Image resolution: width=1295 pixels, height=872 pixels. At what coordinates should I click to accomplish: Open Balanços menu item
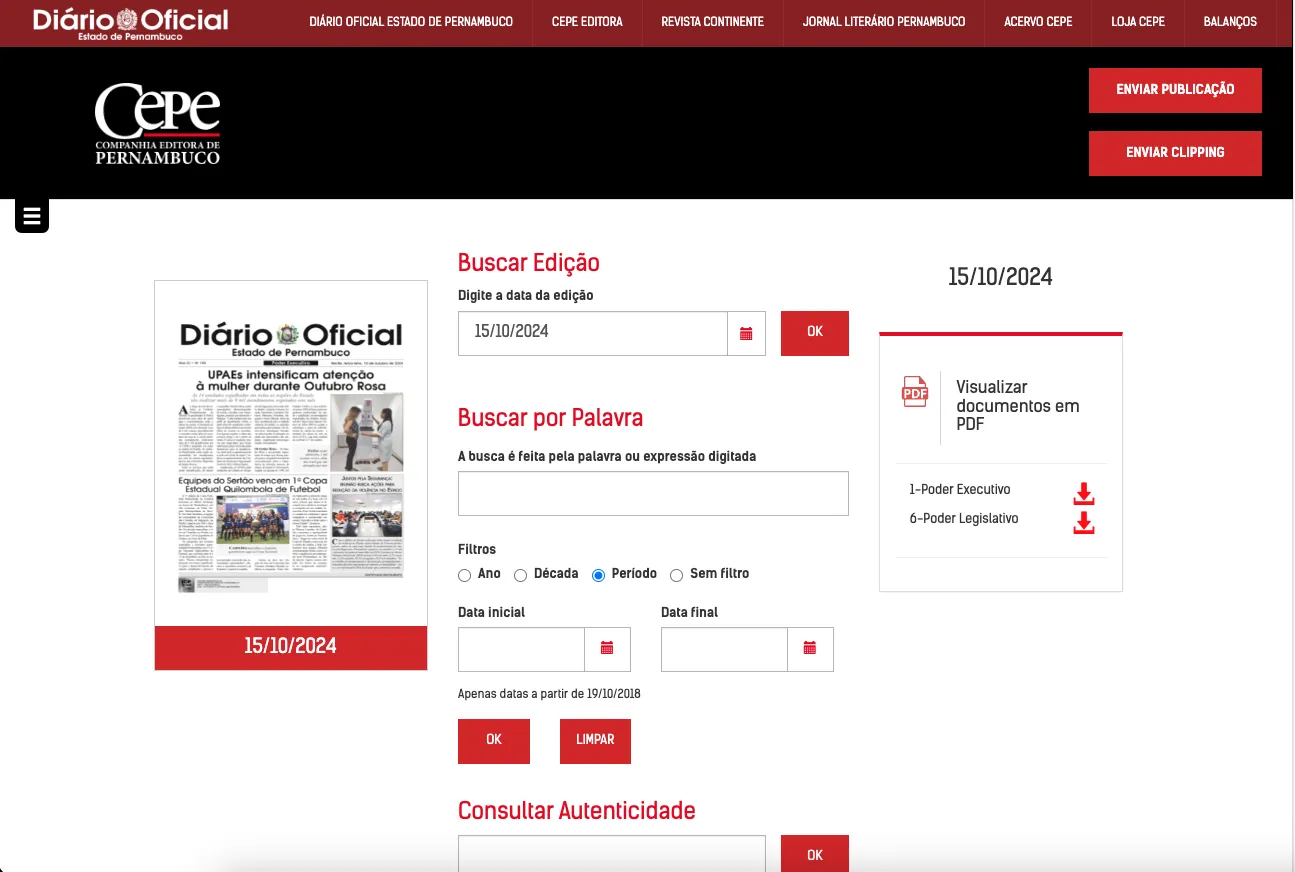(x=1230, y=22)
